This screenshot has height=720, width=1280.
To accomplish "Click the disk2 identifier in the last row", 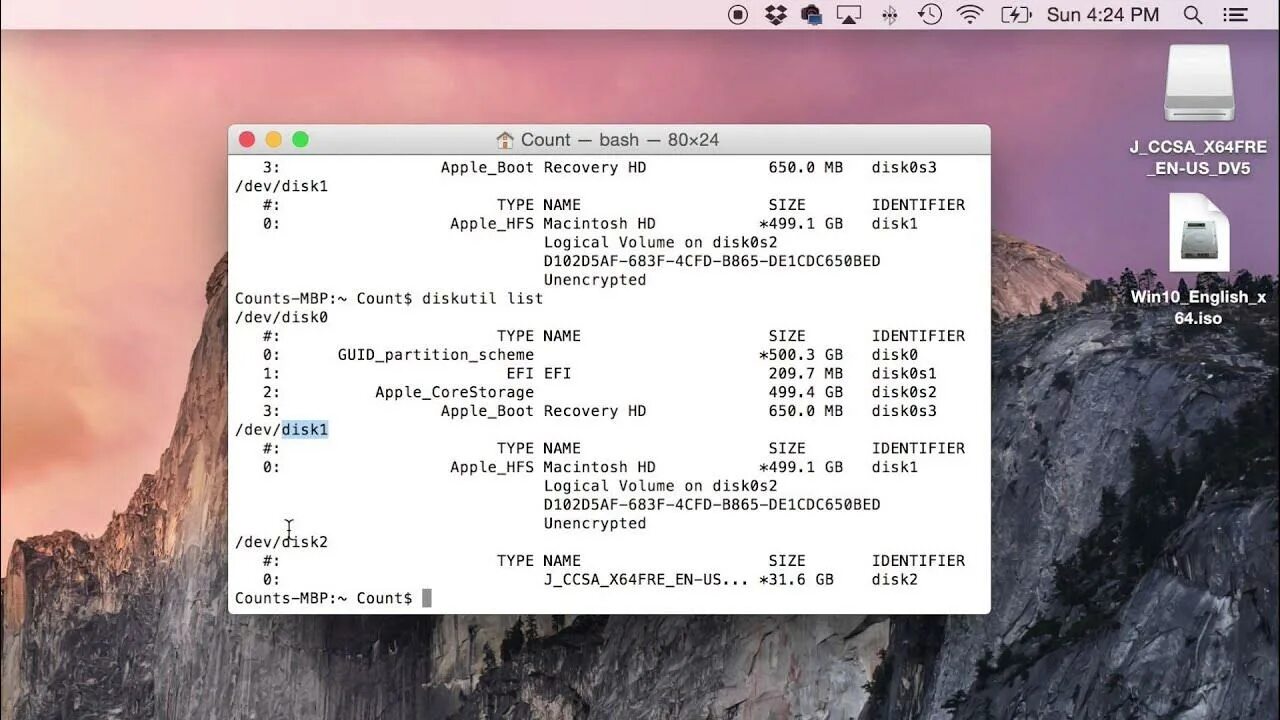I will coord(895,580).
